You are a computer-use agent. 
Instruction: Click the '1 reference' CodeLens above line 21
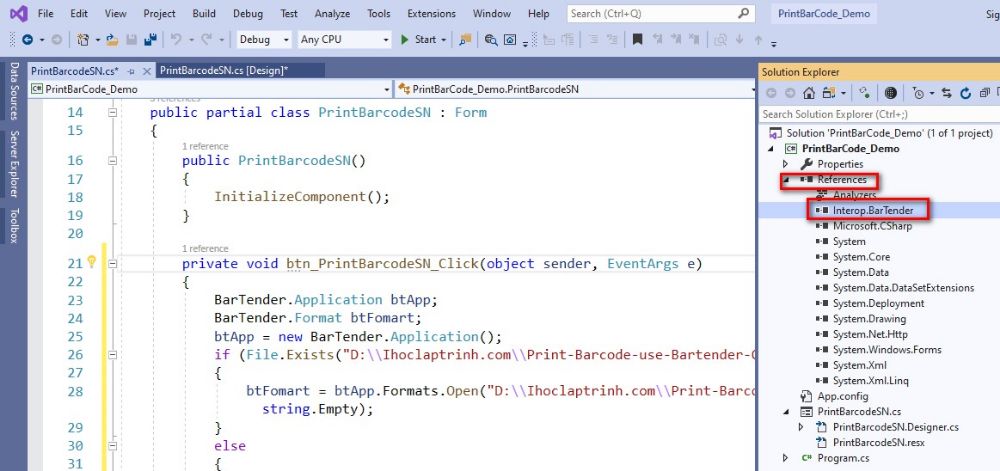click(205, 249)
